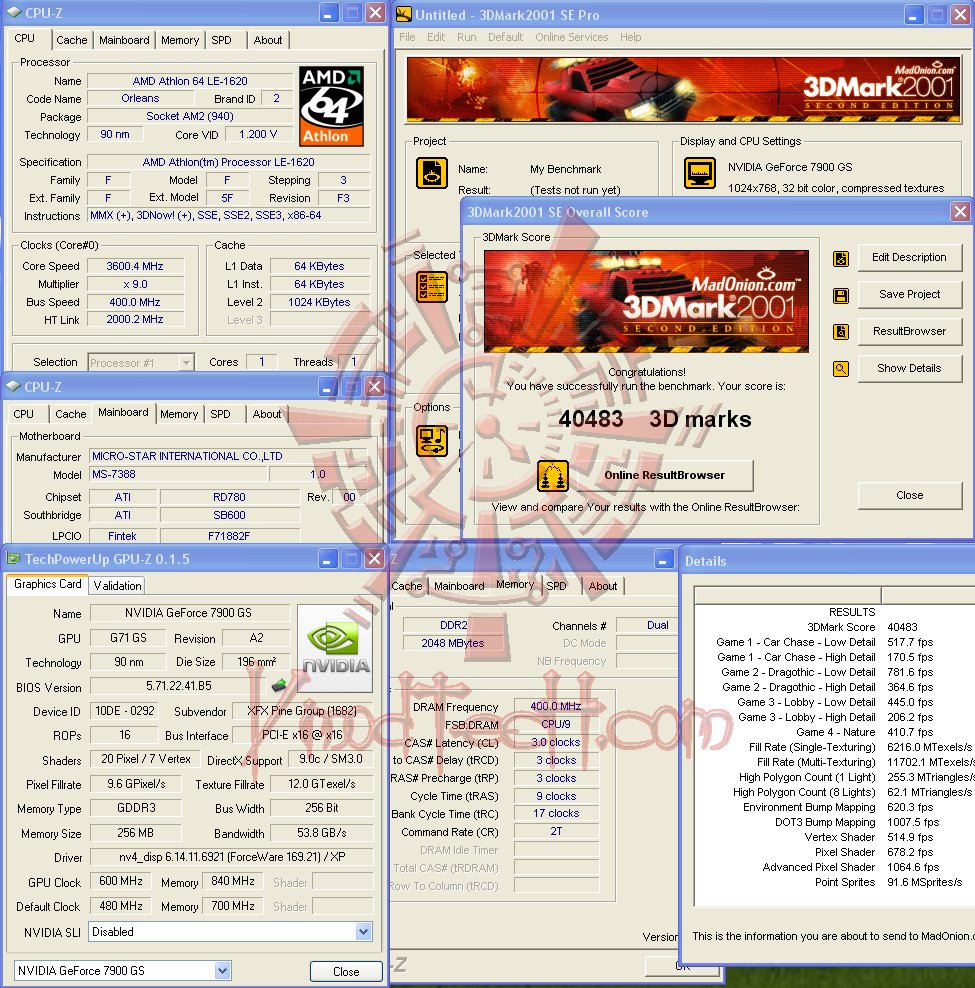Open About tab in top CPU-Z window
Image resolution: width=975 pixels, height=988 pixels.
268,40
